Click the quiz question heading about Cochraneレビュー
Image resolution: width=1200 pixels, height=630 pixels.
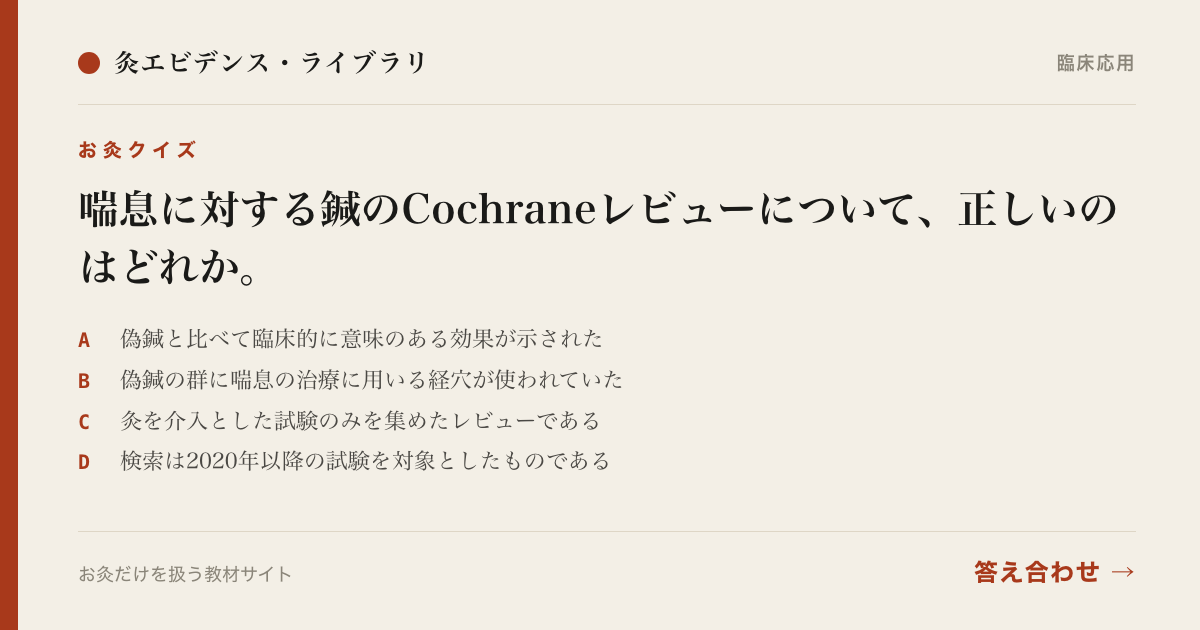click(x=598, y=237)
